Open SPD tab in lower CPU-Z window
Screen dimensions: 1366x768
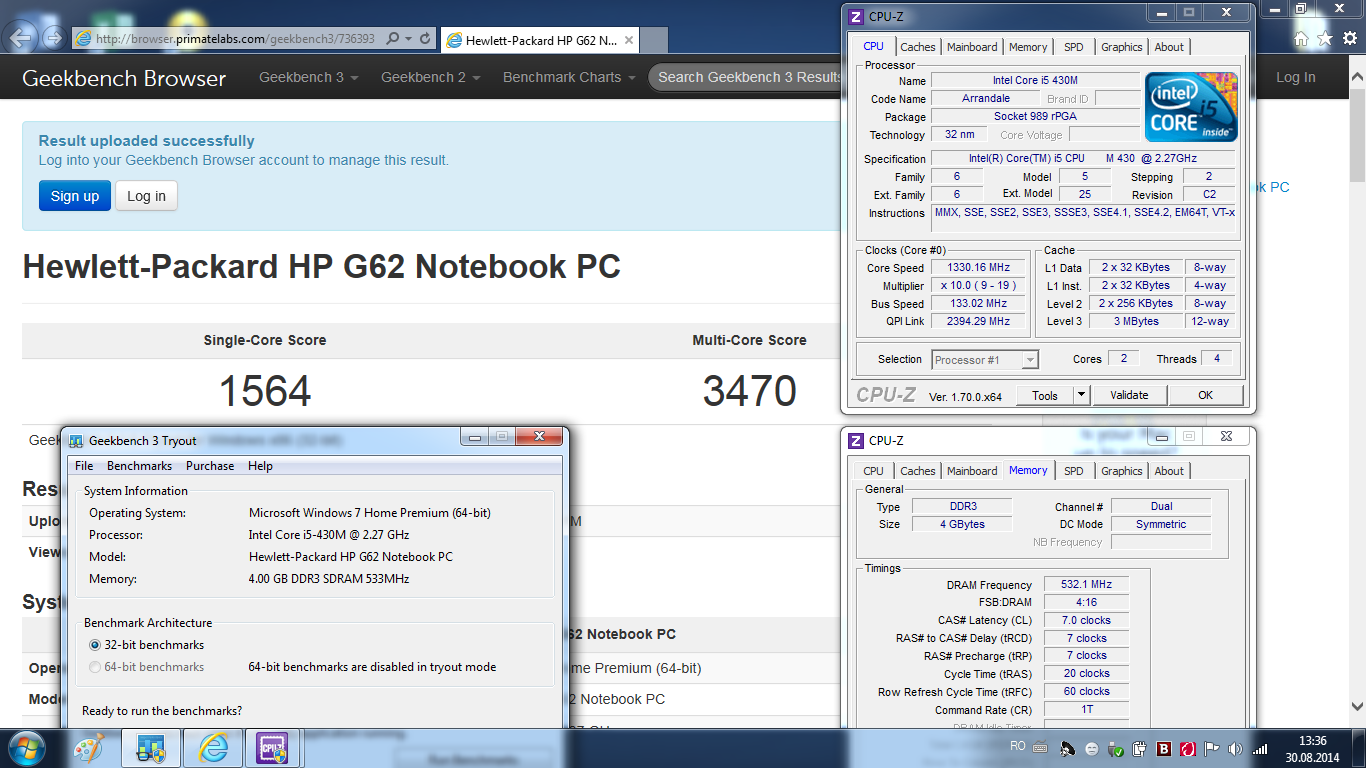(x=1073, y=471)
